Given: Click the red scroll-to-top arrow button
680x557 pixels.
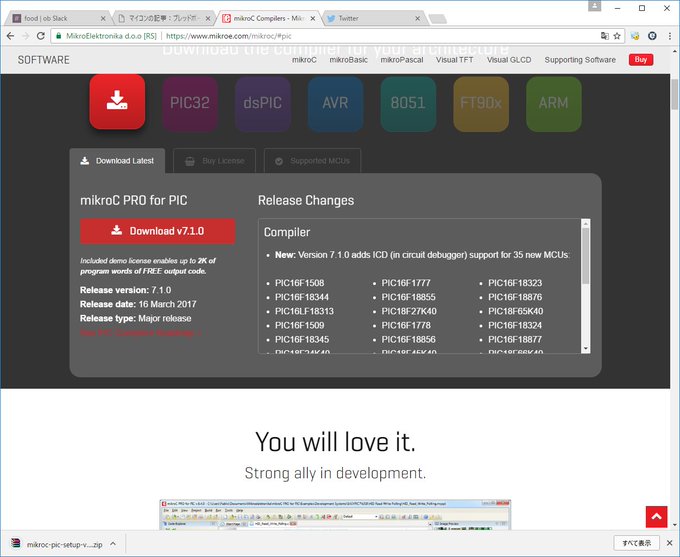Looking at the screenshot, I should pyautogui.click(x=656, y=516).
